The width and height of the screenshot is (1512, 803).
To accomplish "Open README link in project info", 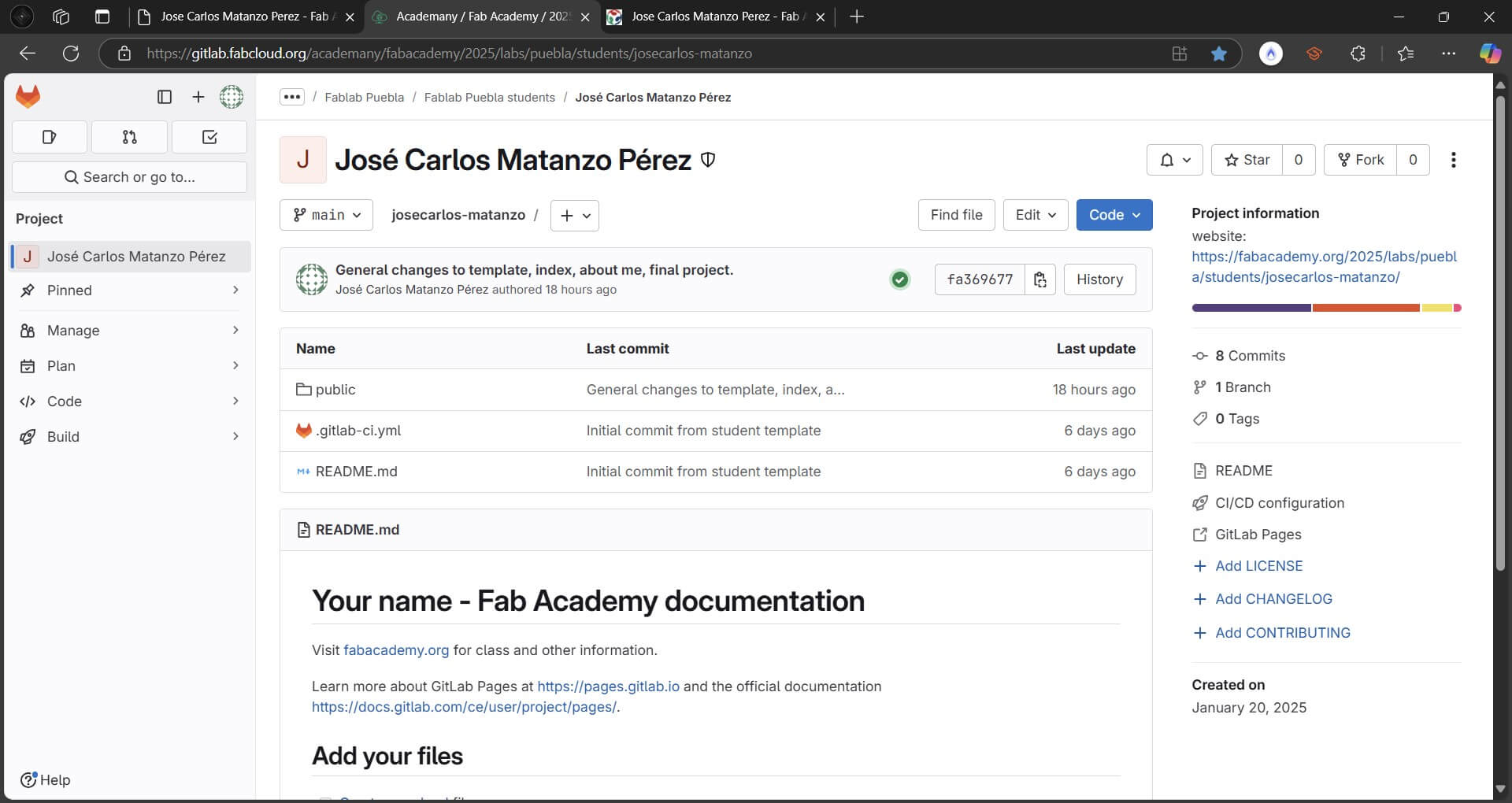I will click(x=1243, y=471).
